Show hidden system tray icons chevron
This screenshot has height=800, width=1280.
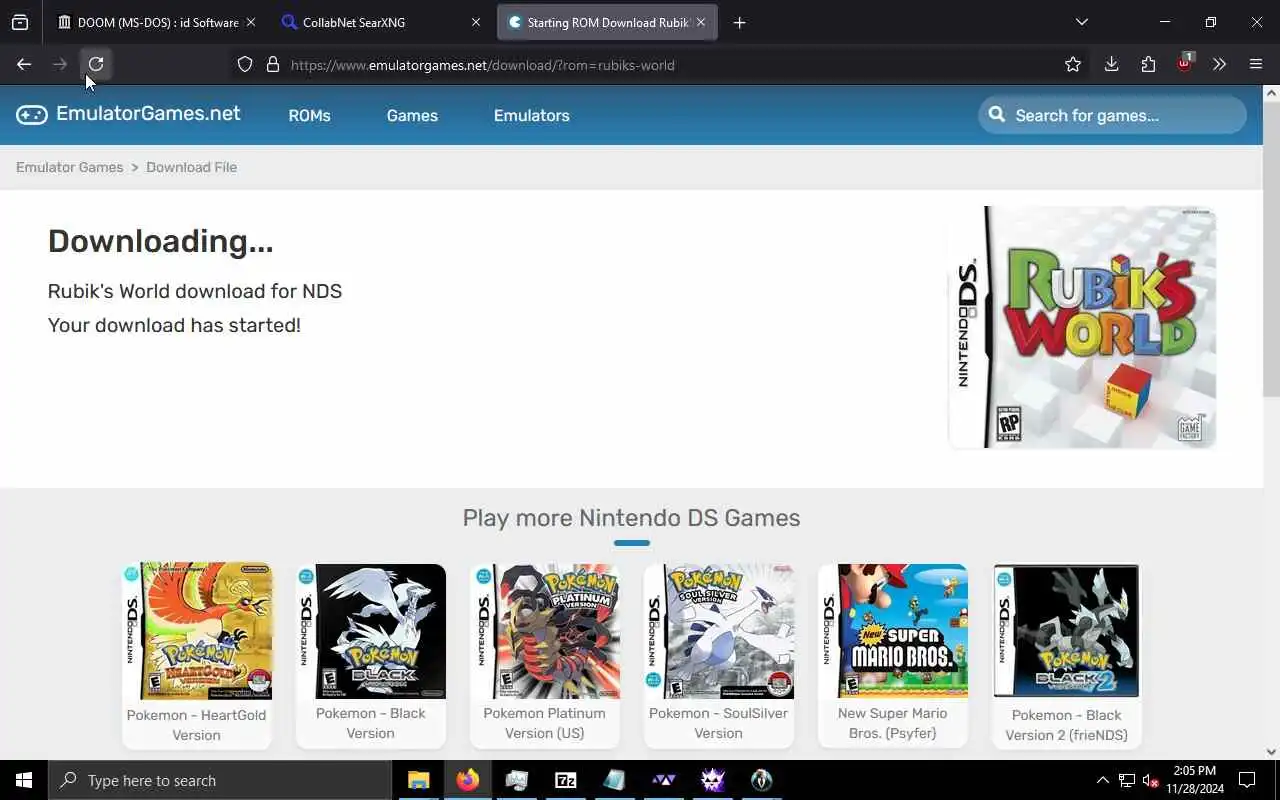click(1102, 780)
